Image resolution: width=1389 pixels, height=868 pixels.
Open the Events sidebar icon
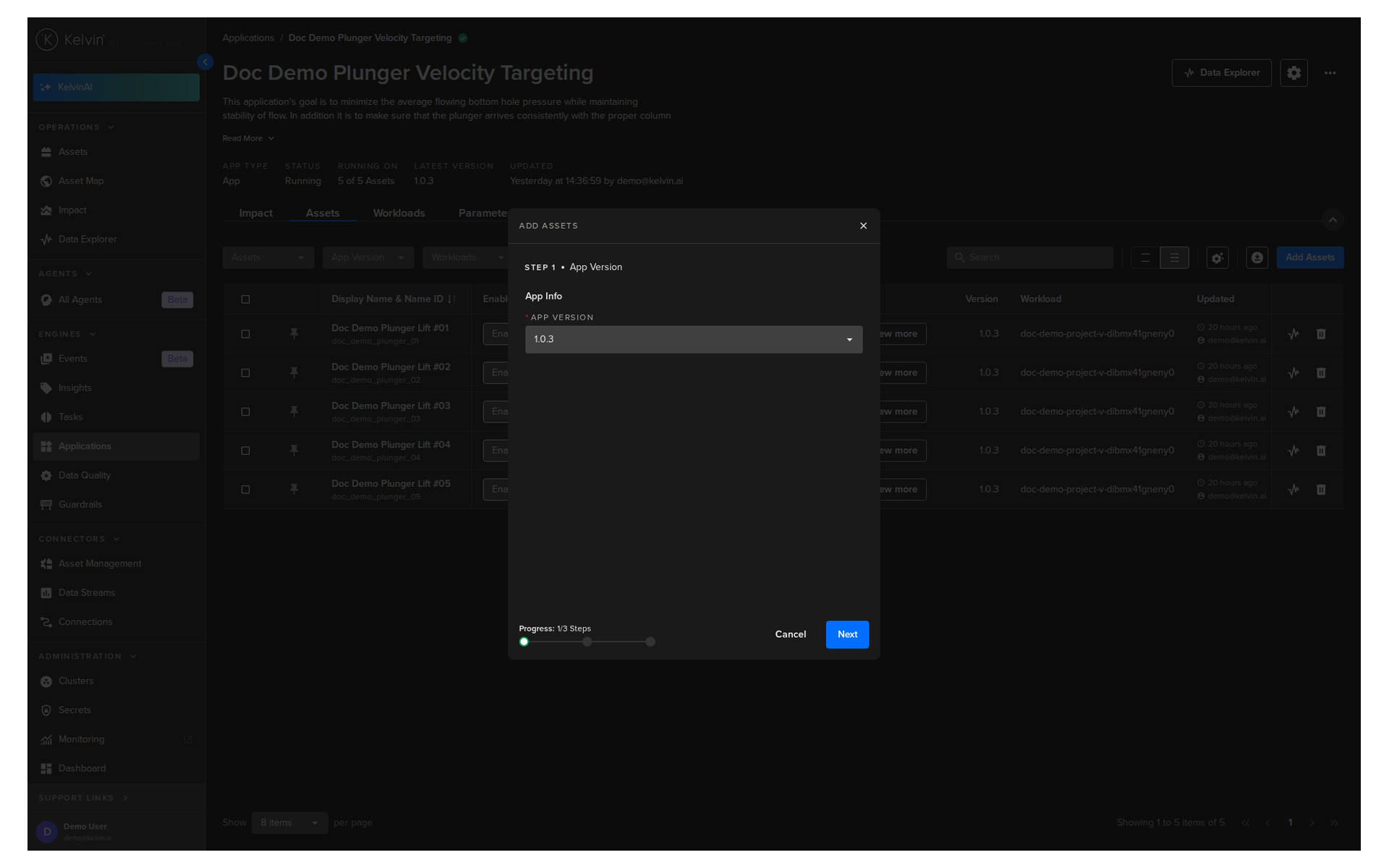(x=46, y=359)
